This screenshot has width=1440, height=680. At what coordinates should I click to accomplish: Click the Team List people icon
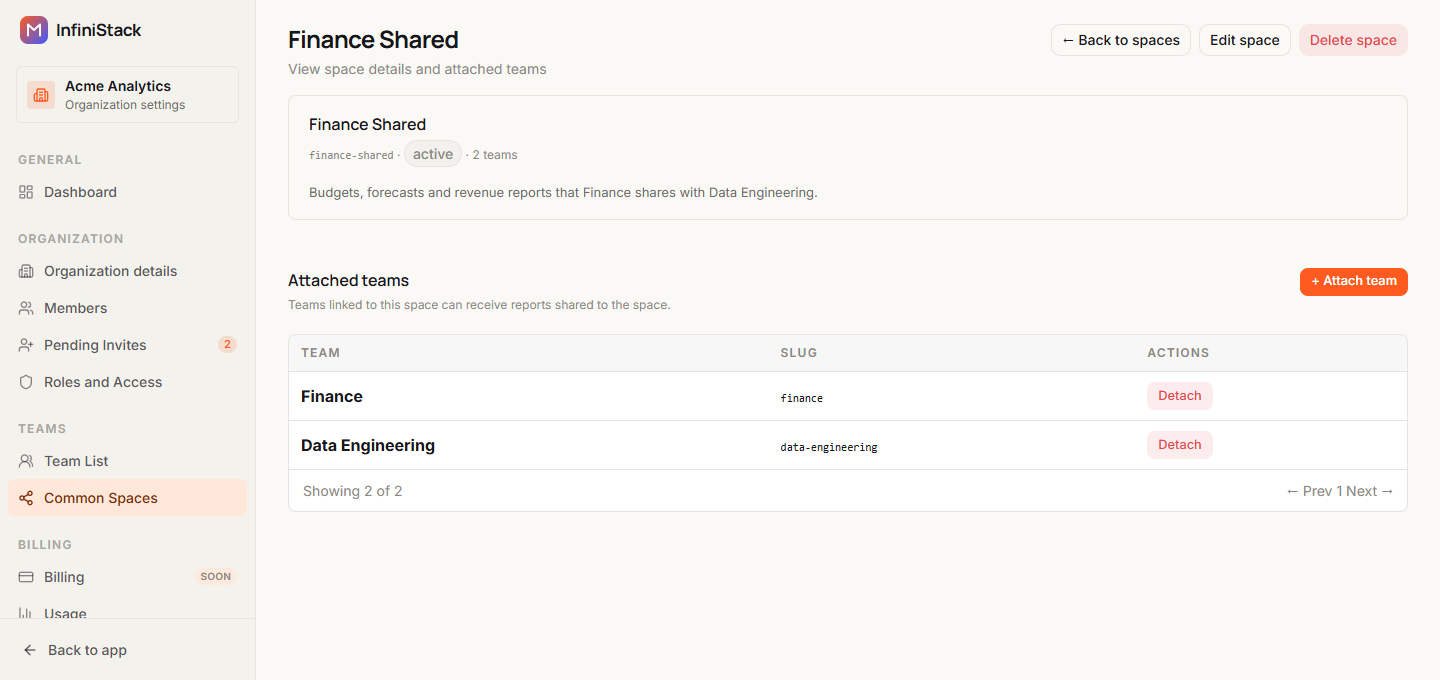(x=26, y=461)
